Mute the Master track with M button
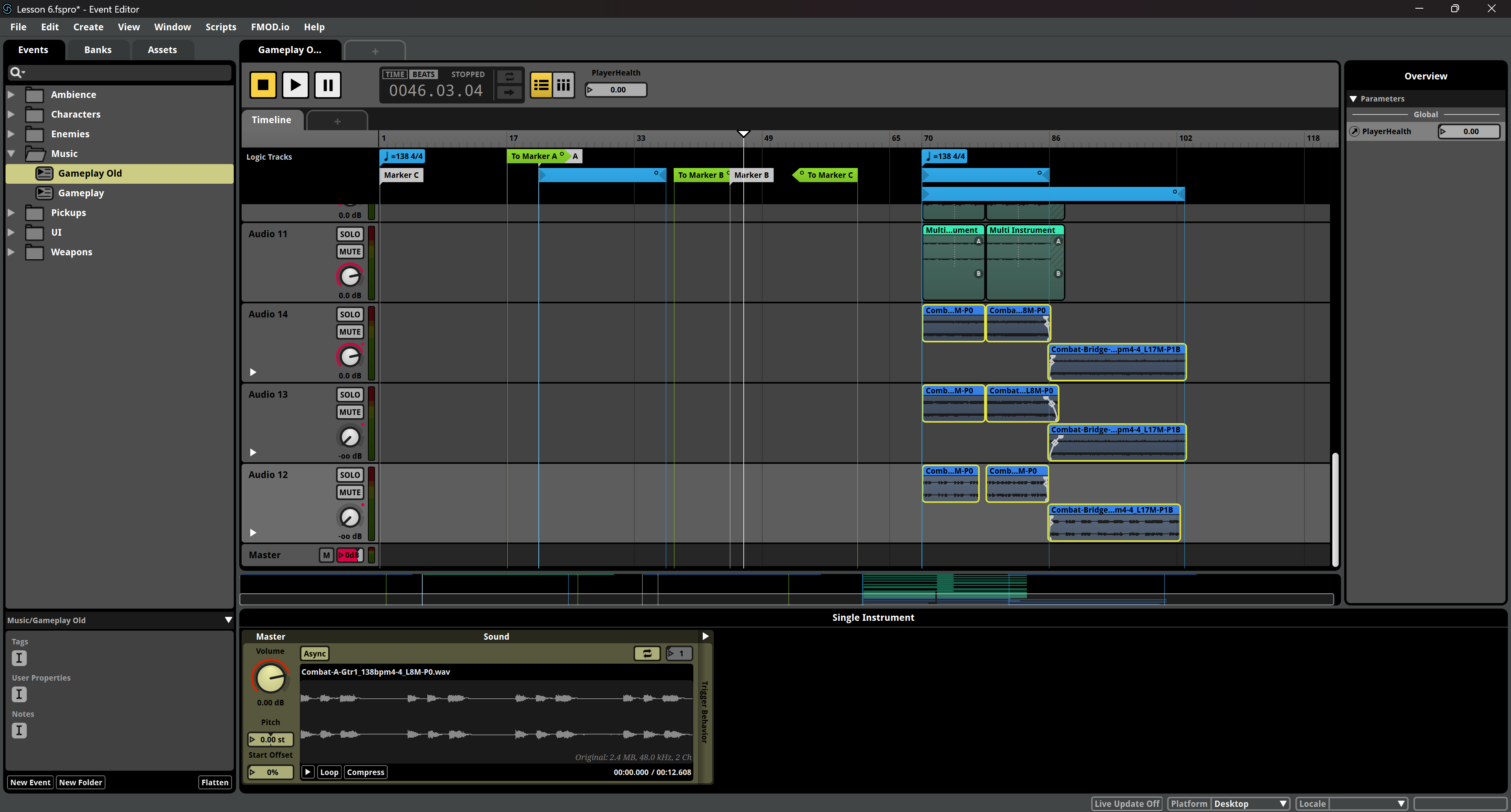Image resolution: width=1511 pixels, height=812 pixels. [326, 555]
